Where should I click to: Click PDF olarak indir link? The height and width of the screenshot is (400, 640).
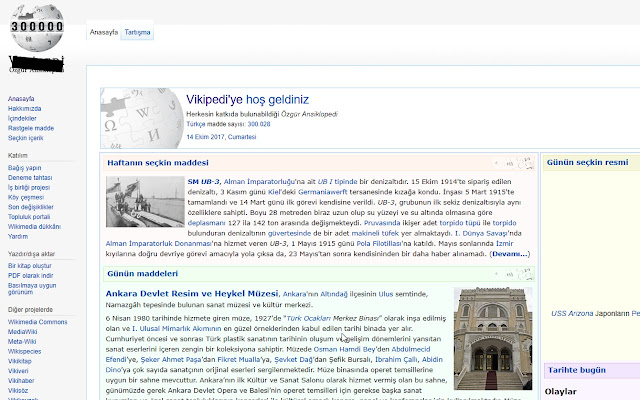click(x=30, y=276)
